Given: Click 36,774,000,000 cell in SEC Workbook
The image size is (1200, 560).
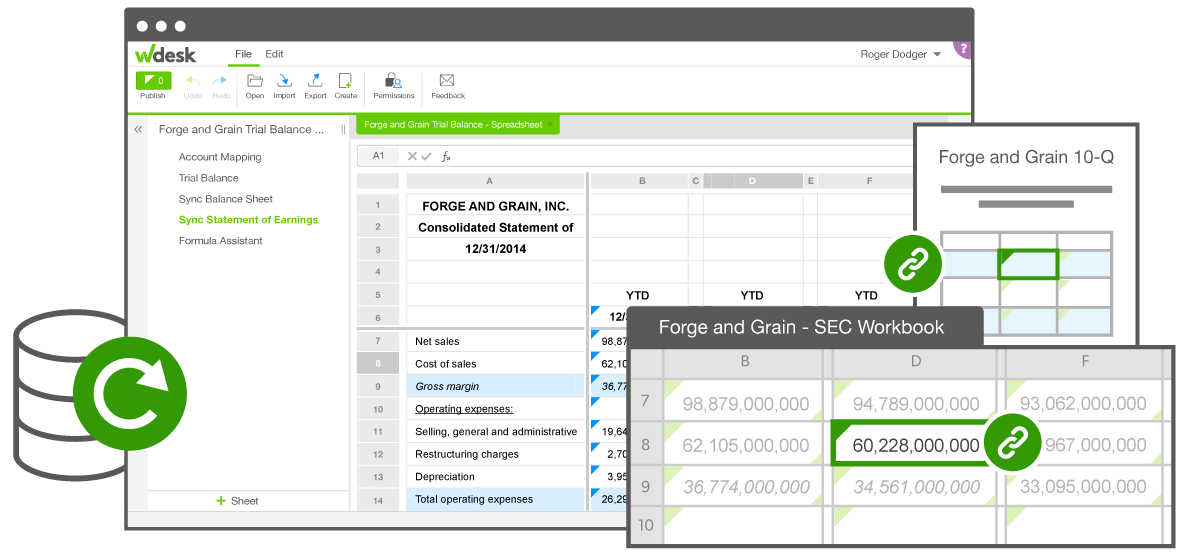Looking at the screenshot, I should coord(745,487).
